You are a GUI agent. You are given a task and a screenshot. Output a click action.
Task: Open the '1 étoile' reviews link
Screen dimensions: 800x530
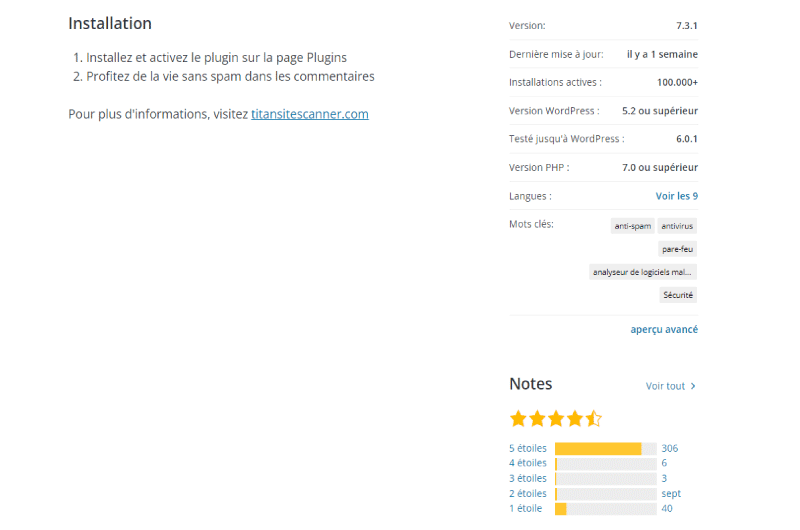(526, 509)
